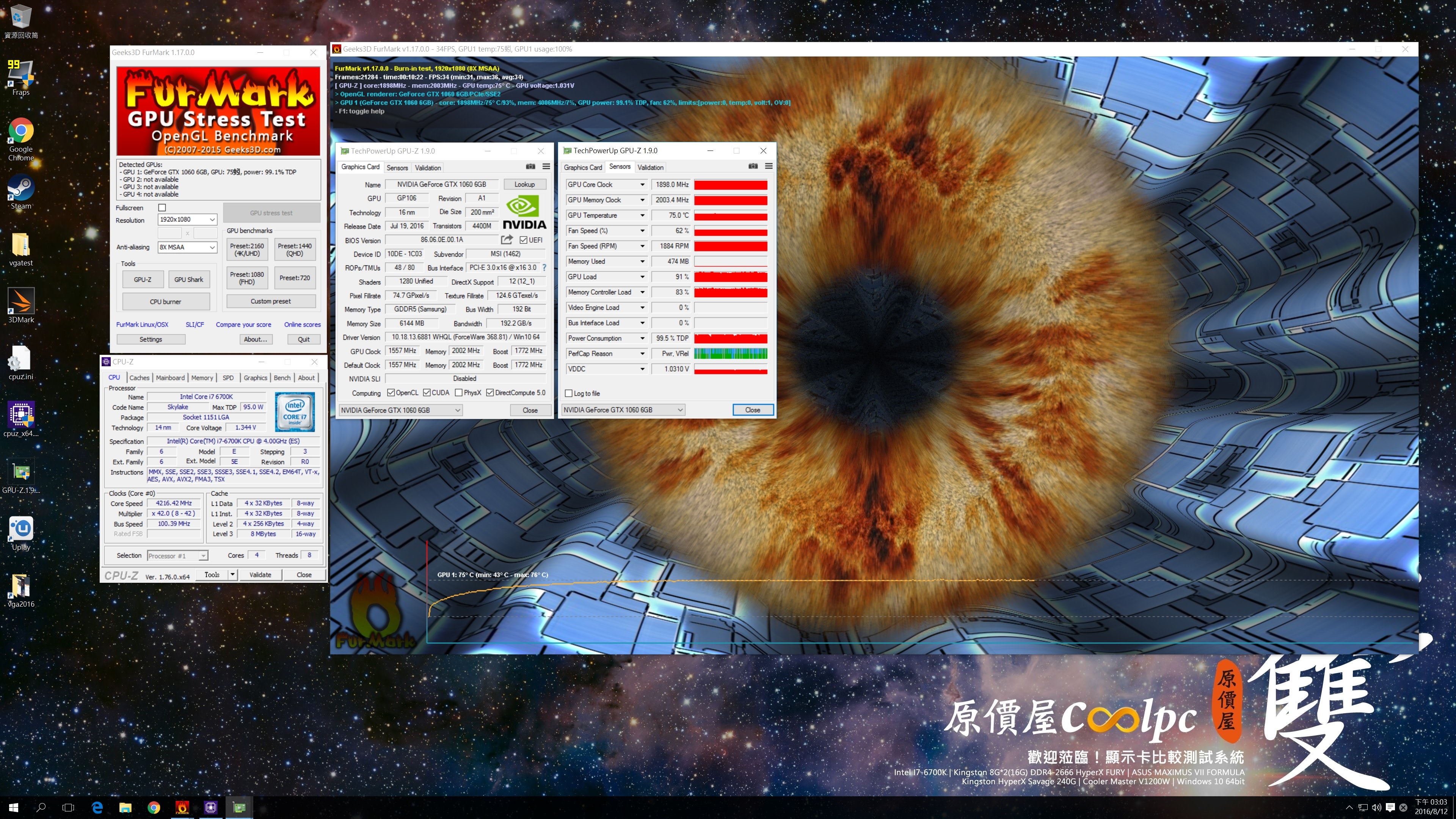This screenshot has height=819, width=1456.
Task: Click the BIOS share/export icon in GPU-Z
Action: (x=507, y=240)
